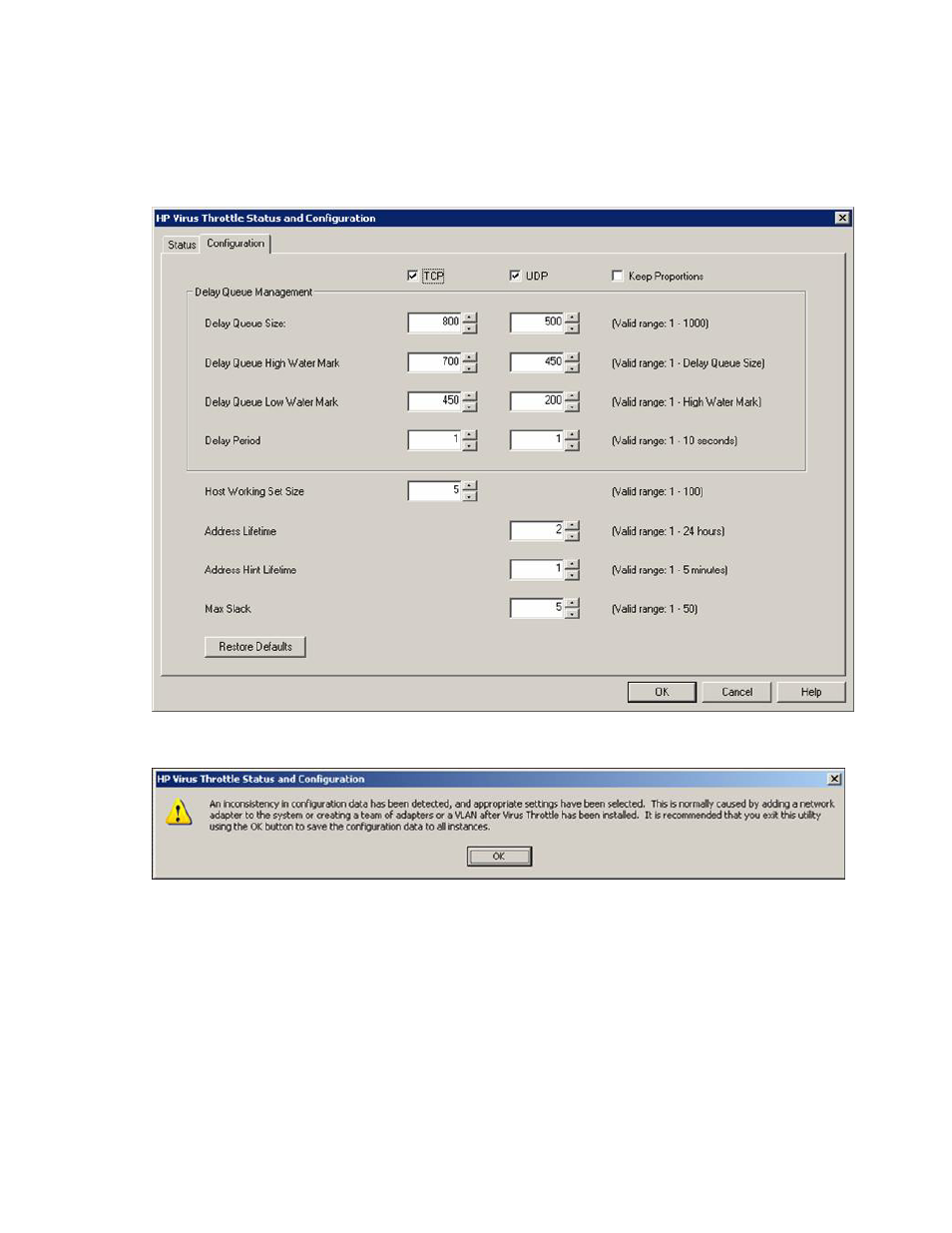Decrease Address Hint Lifetime with down arrow

tap(572, 575)
